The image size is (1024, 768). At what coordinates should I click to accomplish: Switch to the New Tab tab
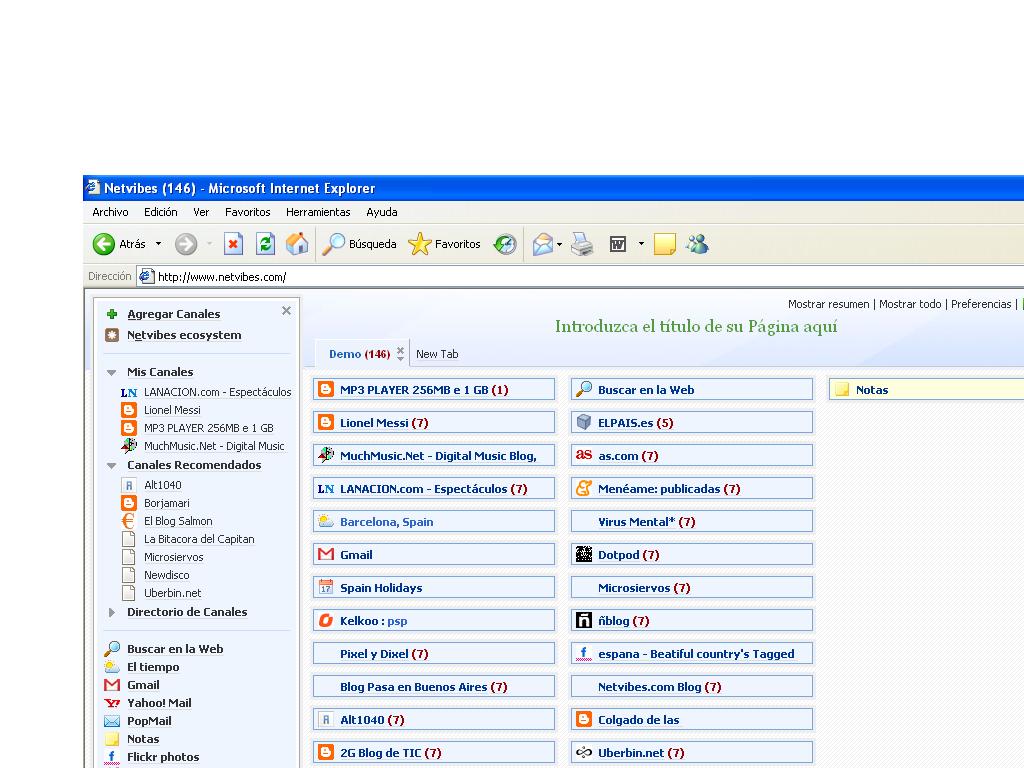point(437,354)
